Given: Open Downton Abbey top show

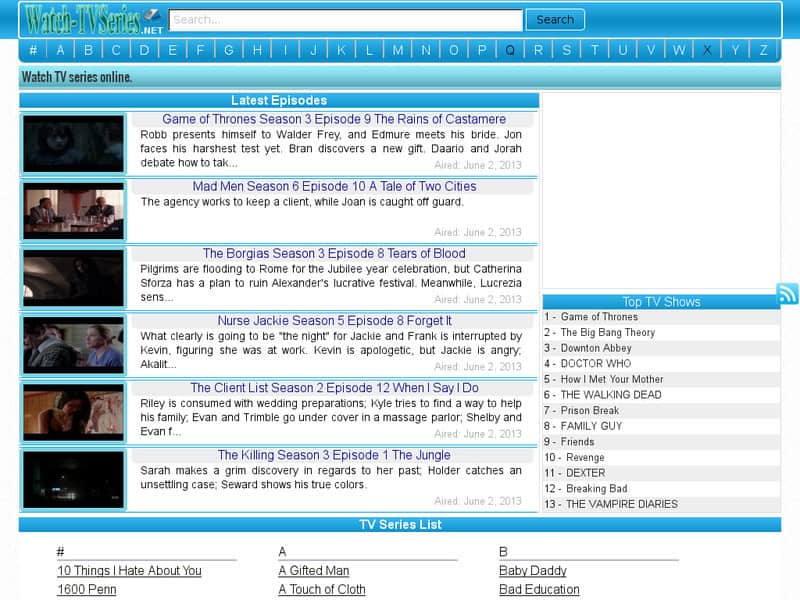Looking at the screenshot, I should [596, 348].
